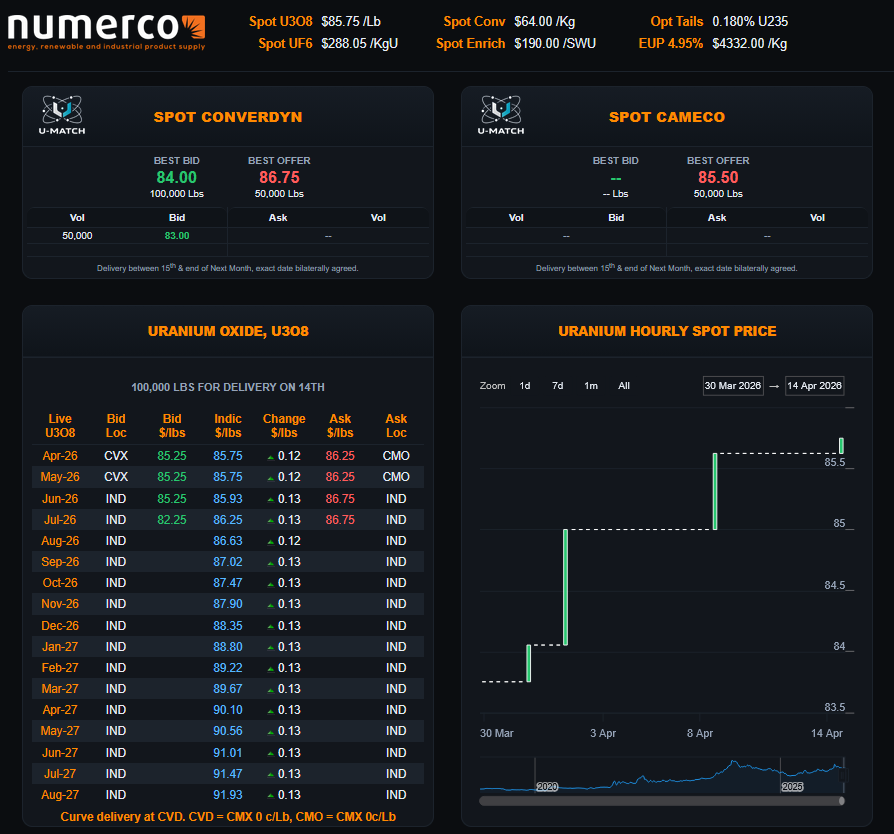Click the U-Match logo in Spot Converdyn panel

tap(62, 115)
